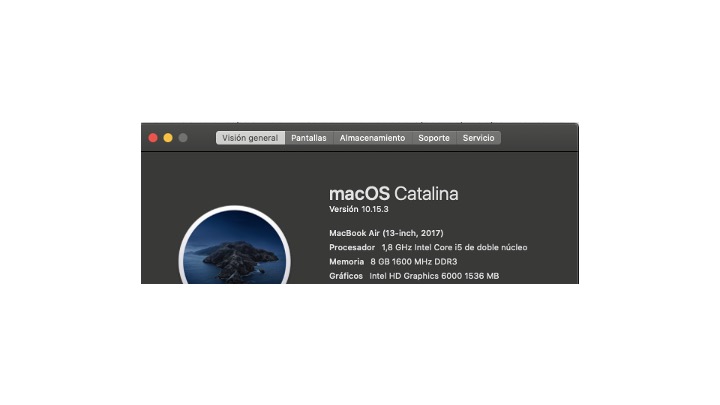Click the Gráficos label
Image resolution: width=720 pixels, height=405 pixels.
click(x=346, y=276)
